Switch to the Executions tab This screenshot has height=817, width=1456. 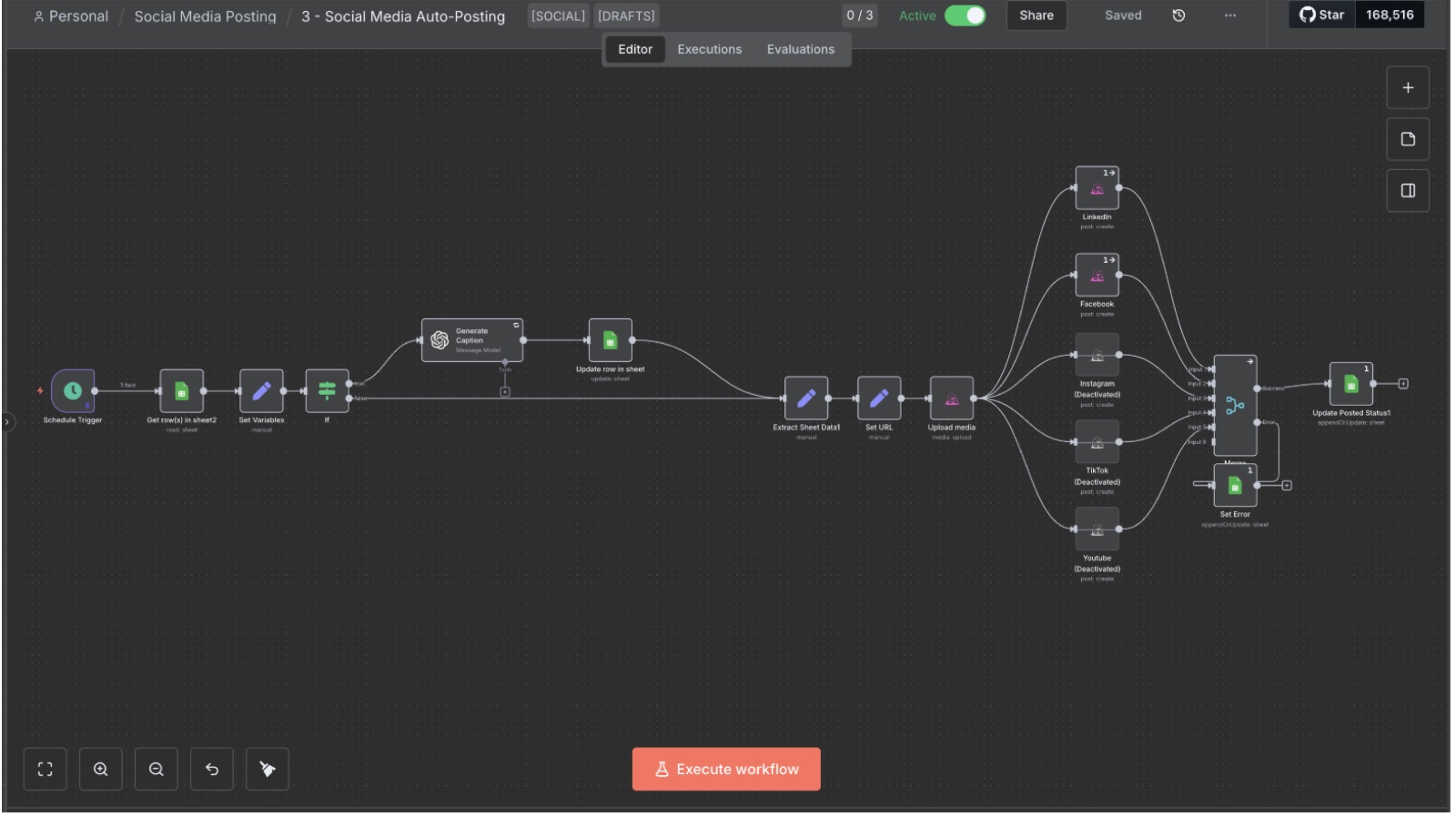pos(710,49)
